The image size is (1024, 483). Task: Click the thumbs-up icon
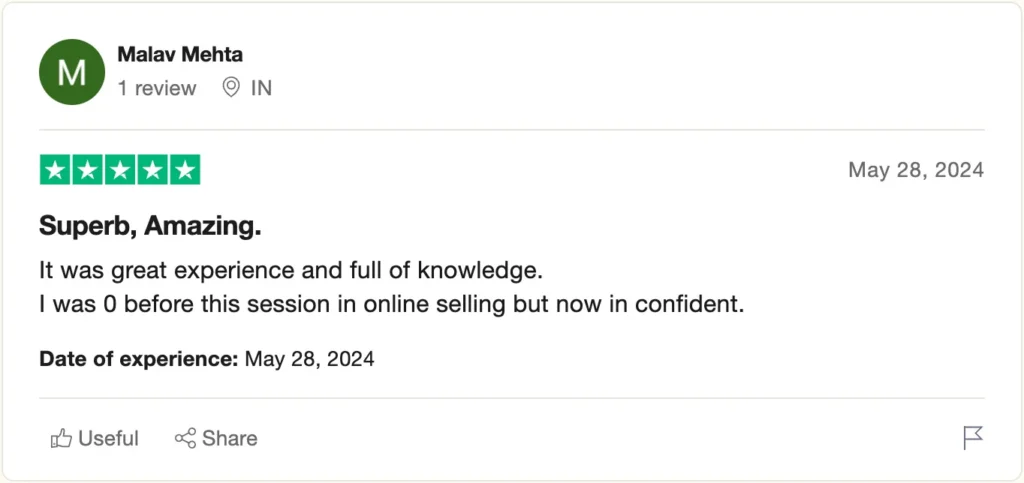pos(61,438)
